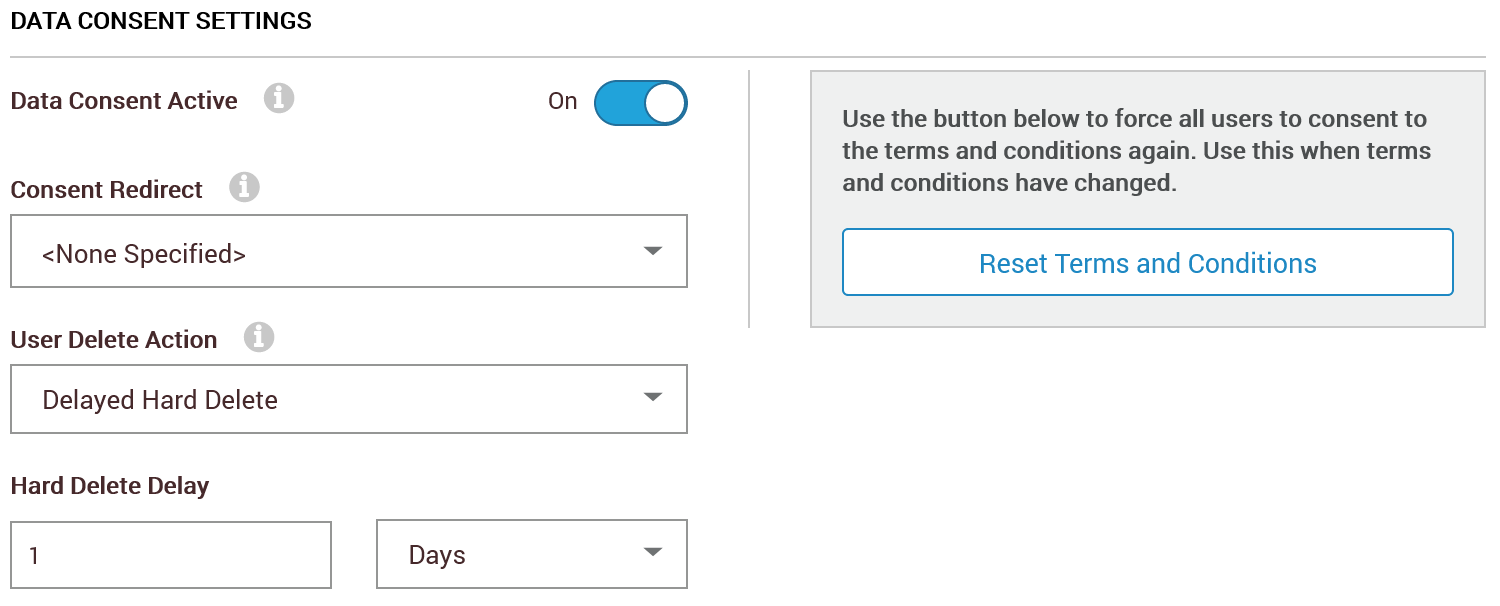
Task: Show help icon for User Delete Action
Action: [259, 337]
